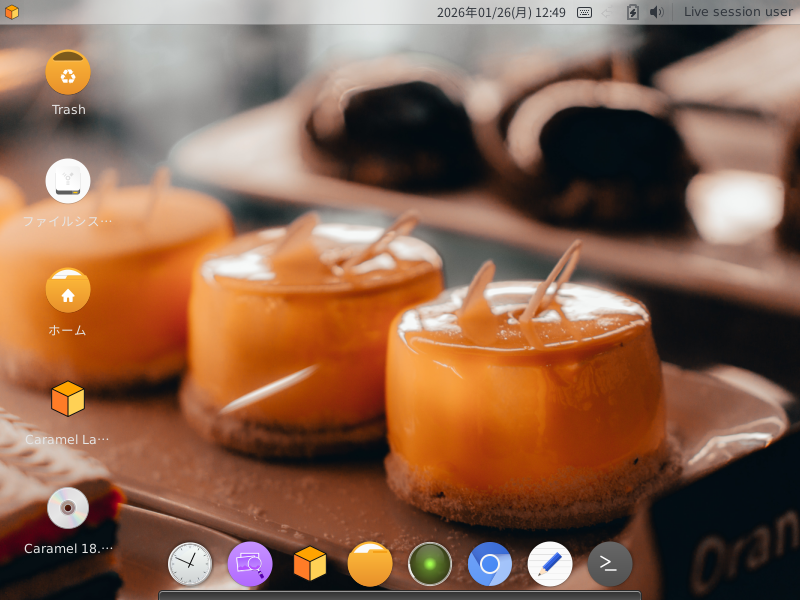The height and width of the screenshot is (600, 800).
Task: Expand the Live session user menu
Action: [738, 12]
